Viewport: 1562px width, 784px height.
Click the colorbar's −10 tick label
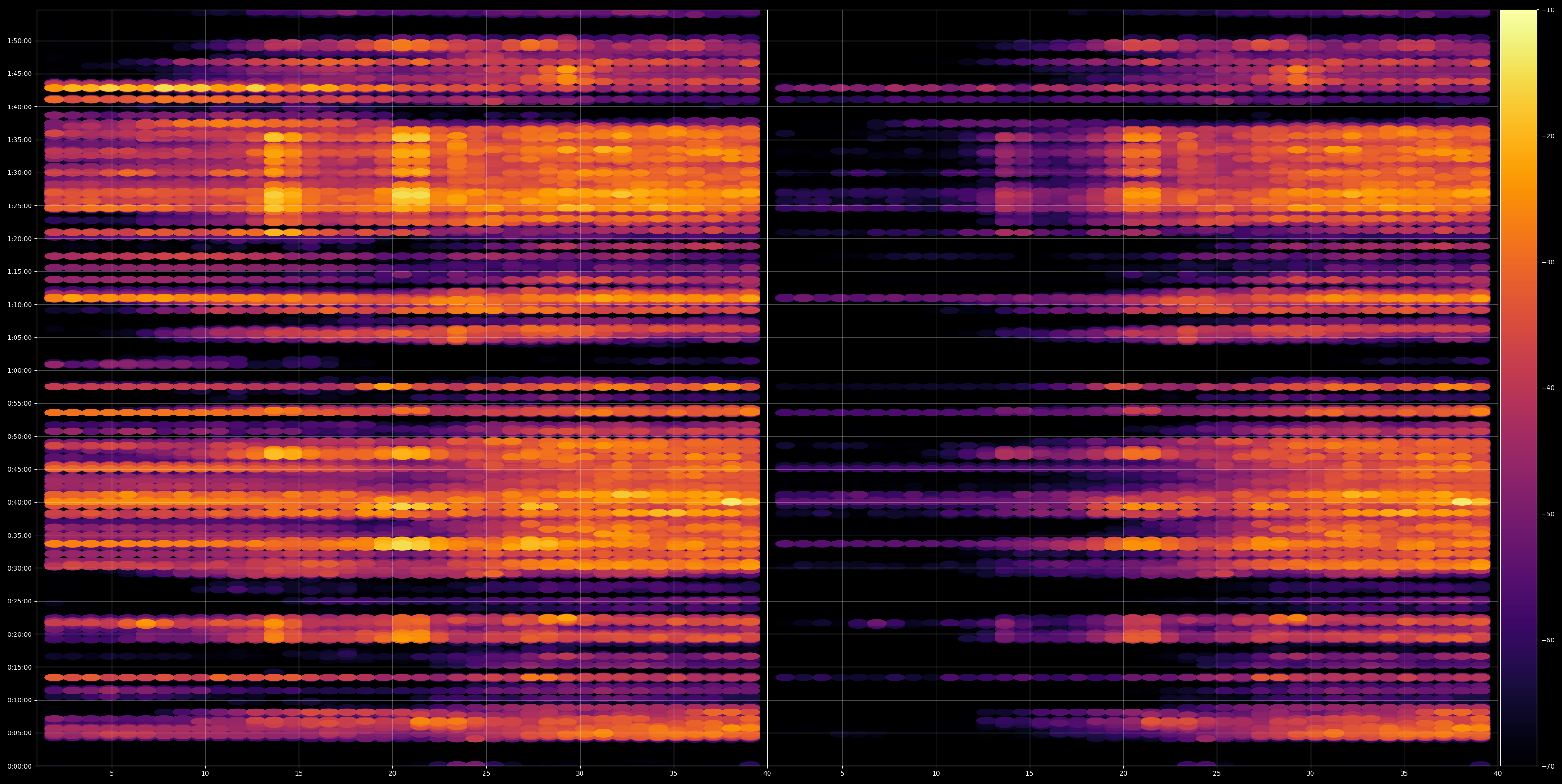pyautogui.click(x=1548, y=10)
